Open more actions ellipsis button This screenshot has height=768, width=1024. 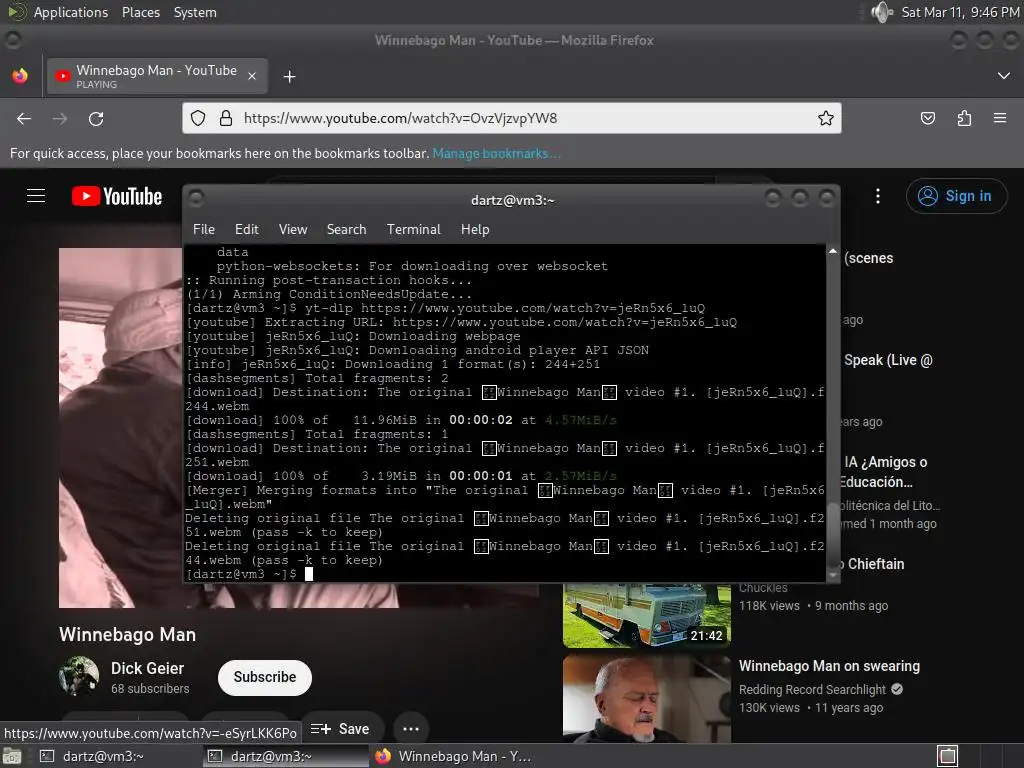coord(411,729)
